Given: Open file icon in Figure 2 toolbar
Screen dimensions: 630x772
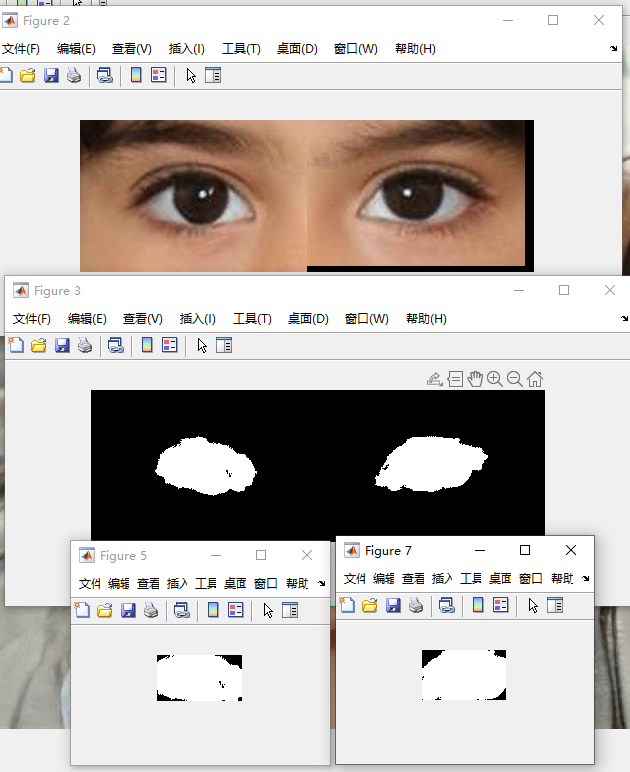Looking at the screenshot, I should (x=28, y=75).
